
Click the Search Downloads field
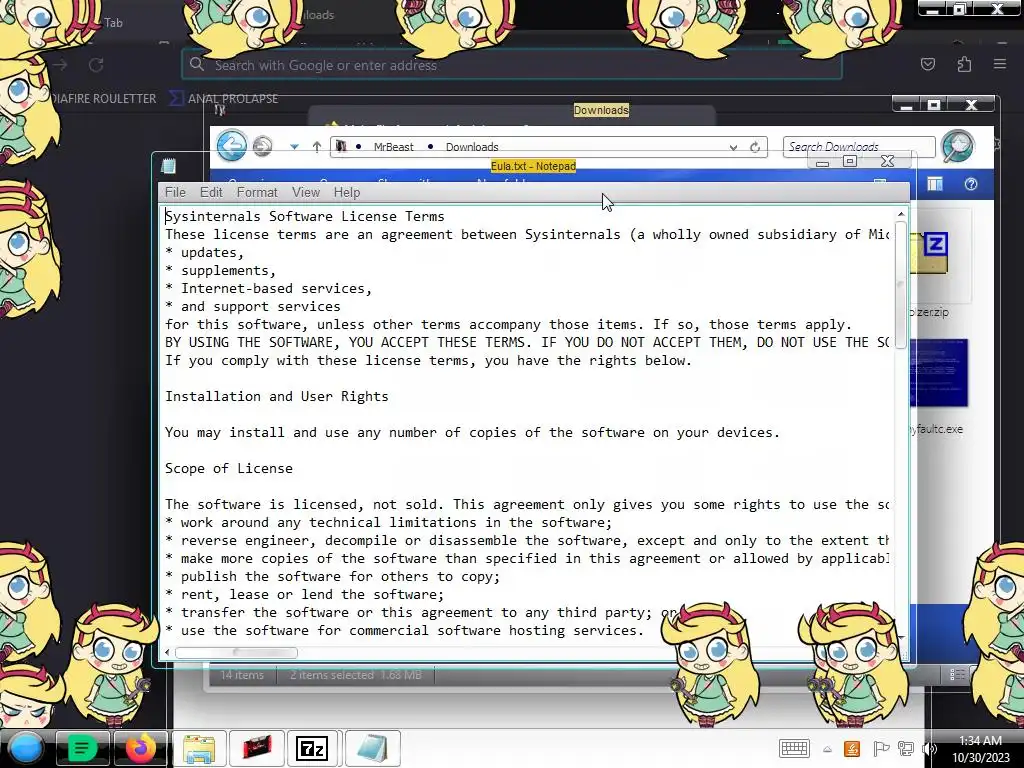tap(859, 146)
